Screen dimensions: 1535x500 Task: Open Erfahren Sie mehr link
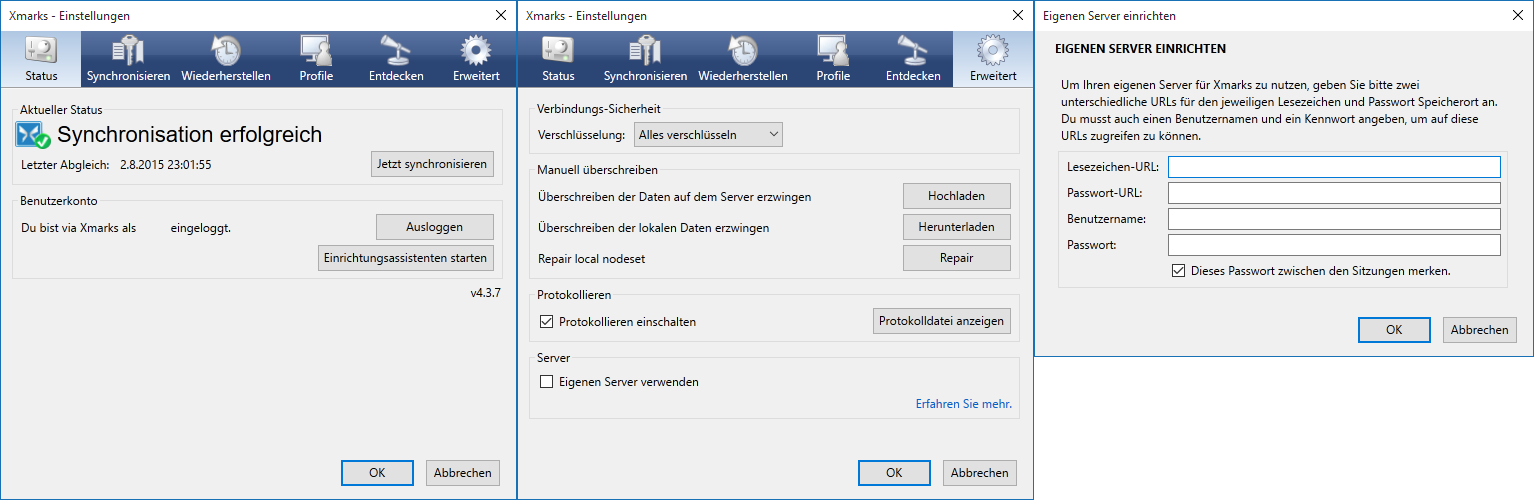click(964, 404)
